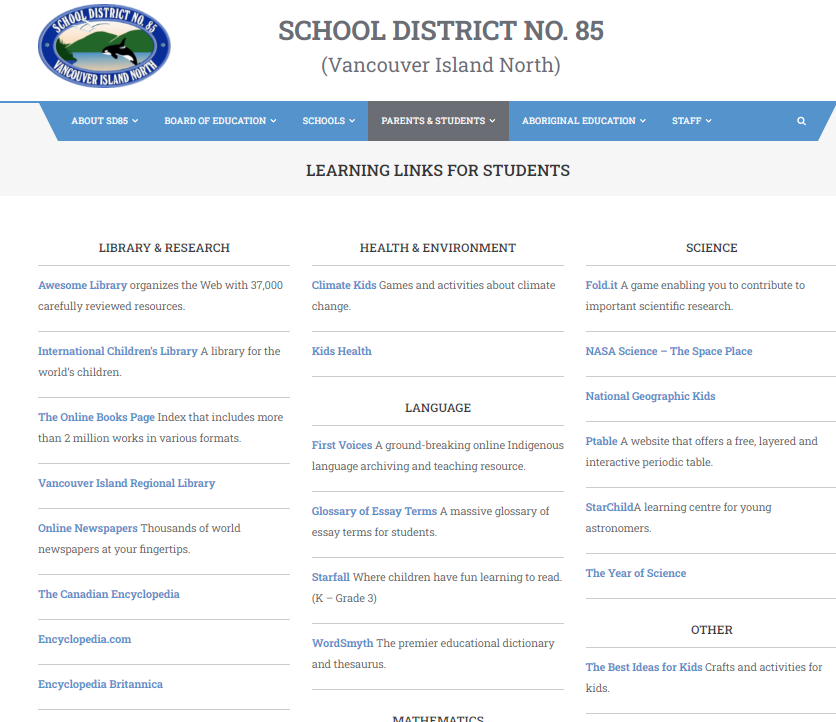Open the ABORIGINAL EDUCATION menu label
The width and height of the screenshot is (836, 722).
click(578, 121)
